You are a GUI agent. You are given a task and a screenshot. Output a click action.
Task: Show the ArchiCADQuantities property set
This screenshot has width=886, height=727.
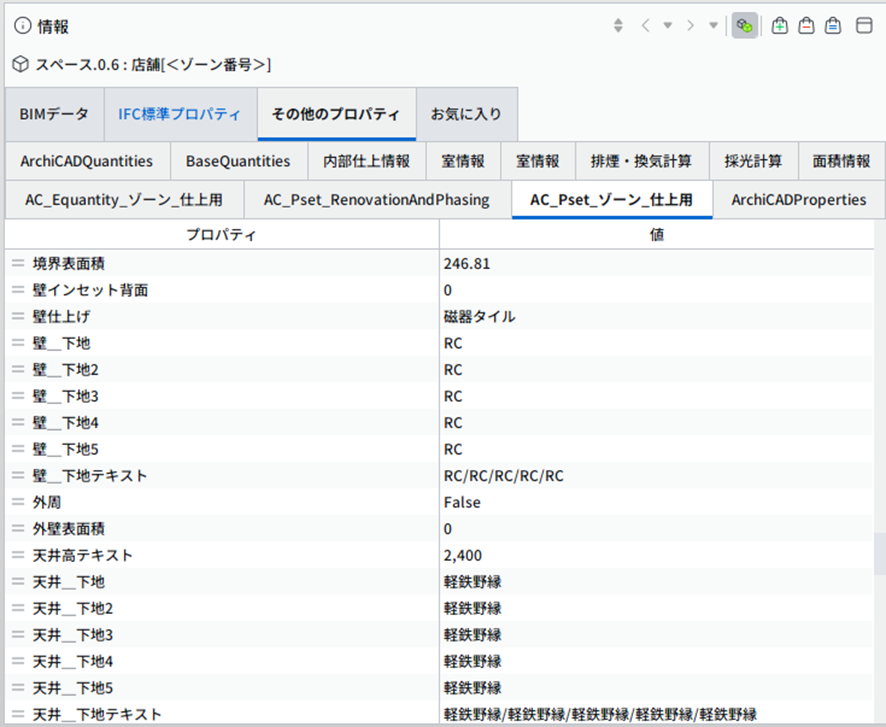point(87,161)
